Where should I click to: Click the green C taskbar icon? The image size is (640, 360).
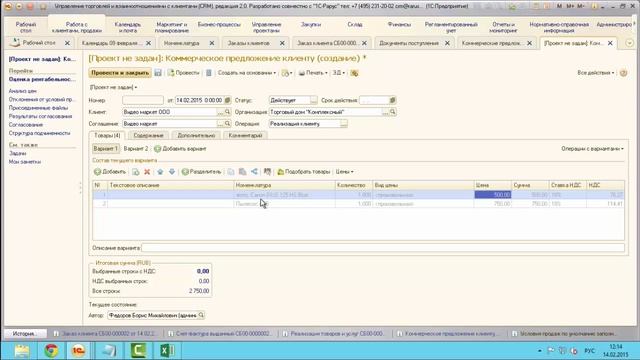(x=138, y=351)
